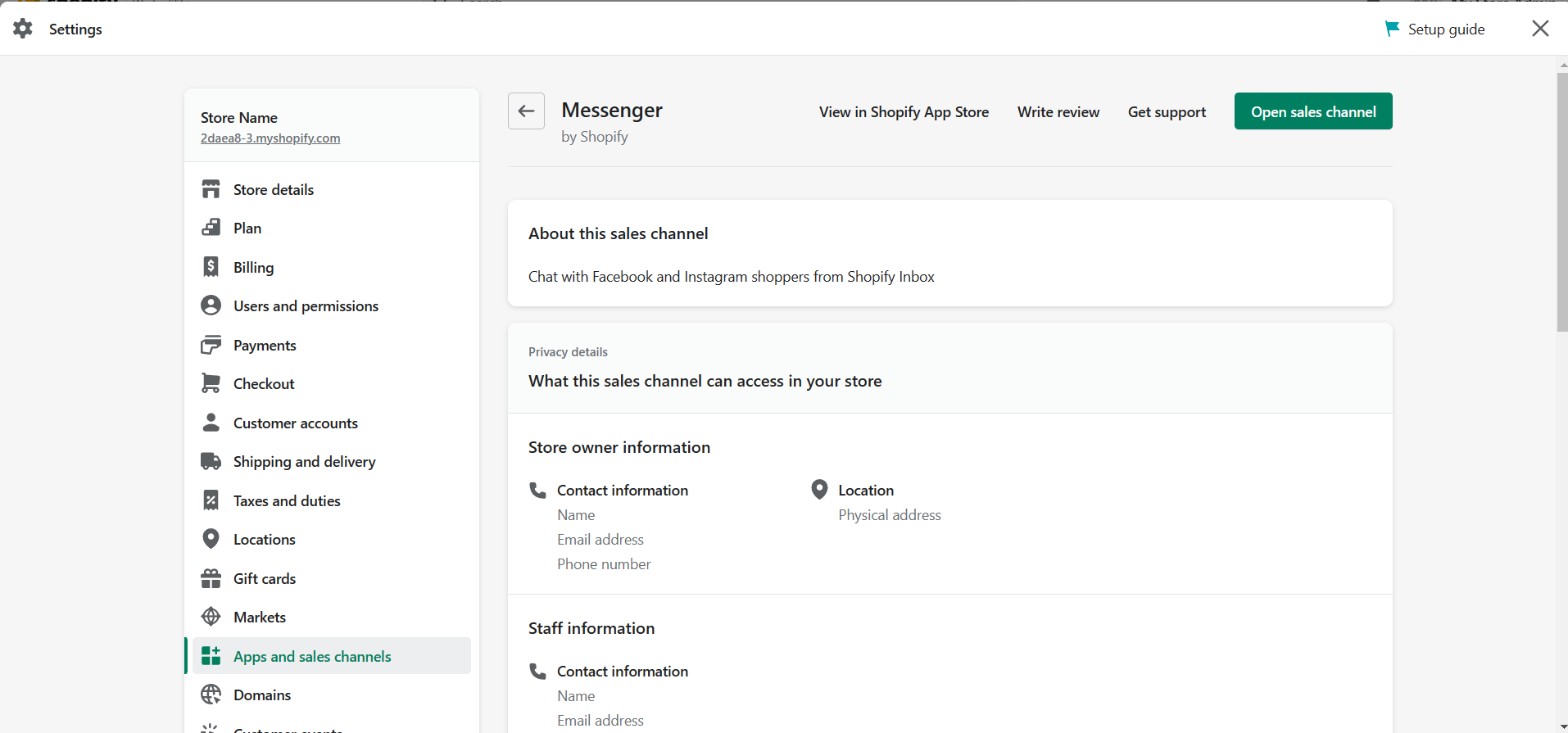This screenshot has width=1568, height=733.
Task: Click the Markets globe icon
Action: 211,617
